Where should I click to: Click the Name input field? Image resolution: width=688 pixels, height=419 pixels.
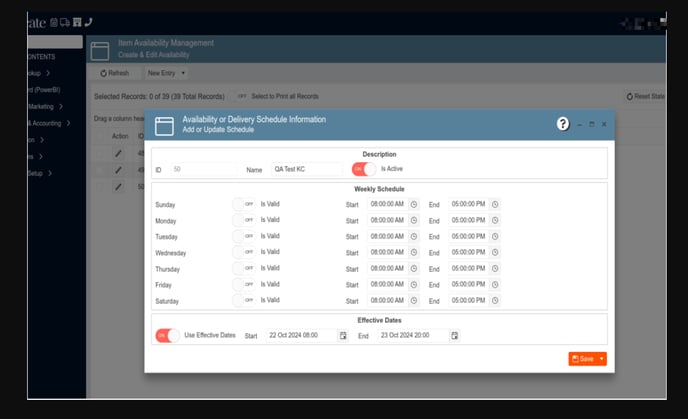point(306,170)
